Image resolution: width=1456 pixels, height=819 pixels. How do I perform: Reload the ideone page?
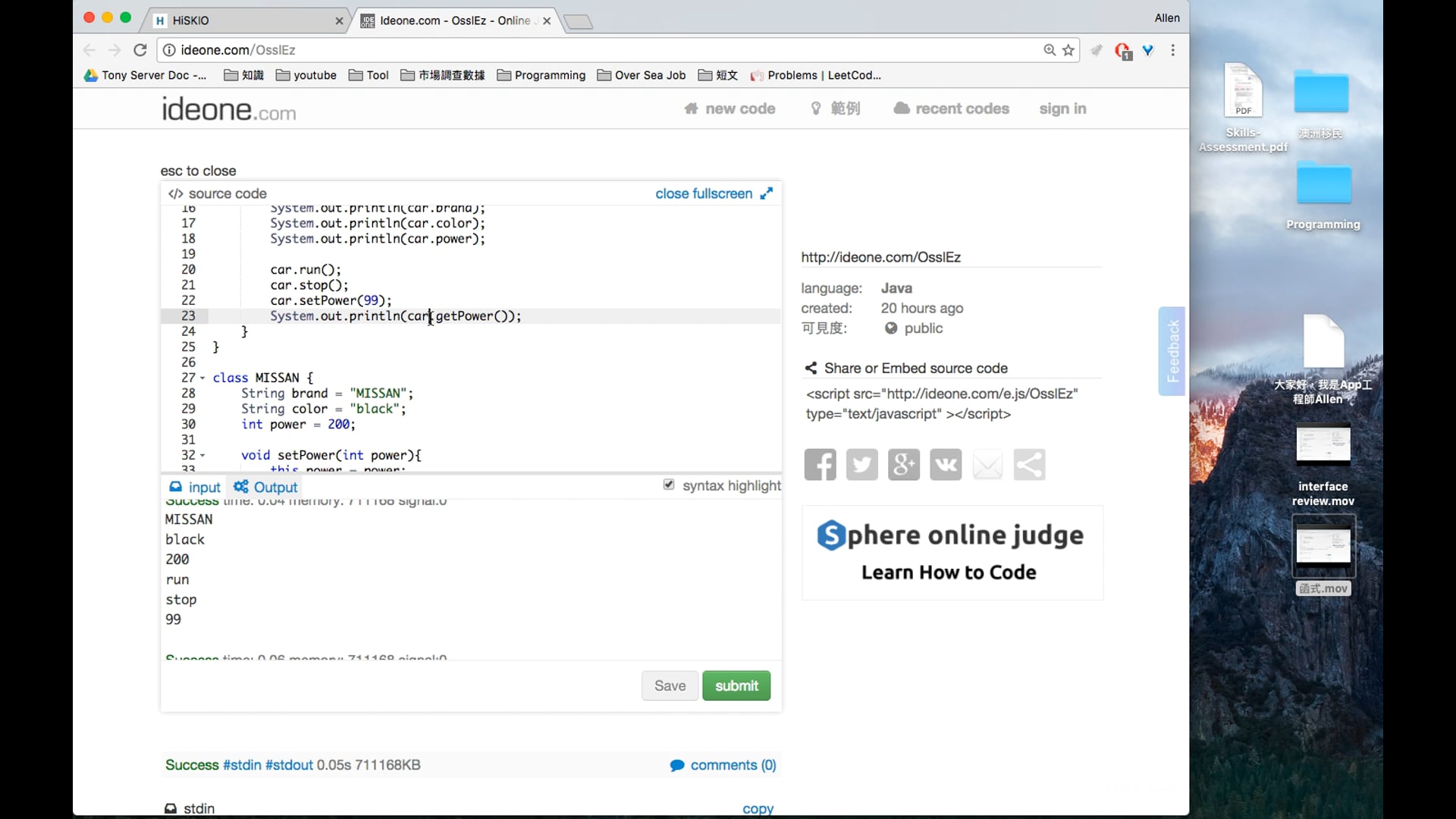[140, 50]
